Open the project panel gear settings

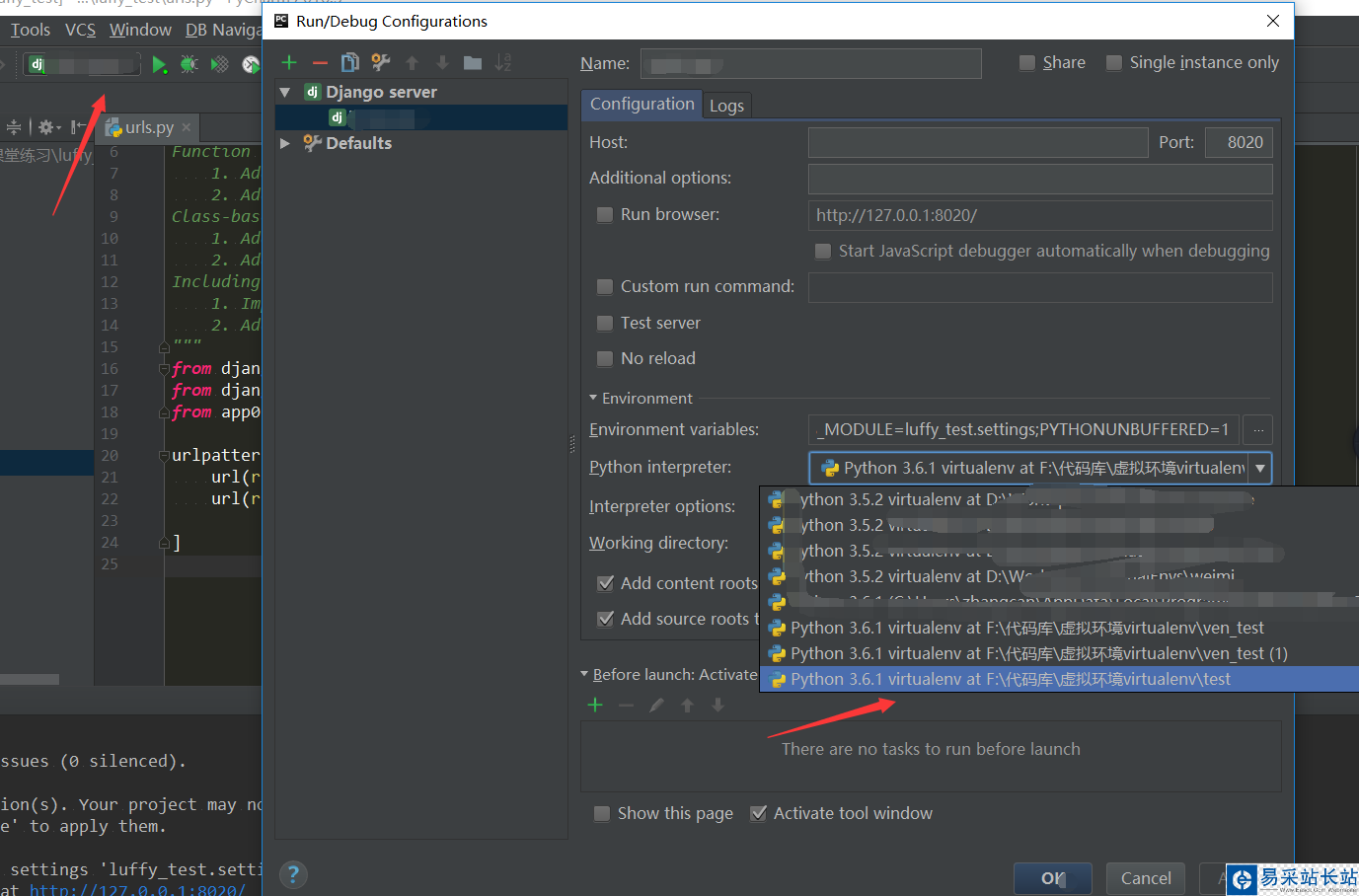point(47,127)
